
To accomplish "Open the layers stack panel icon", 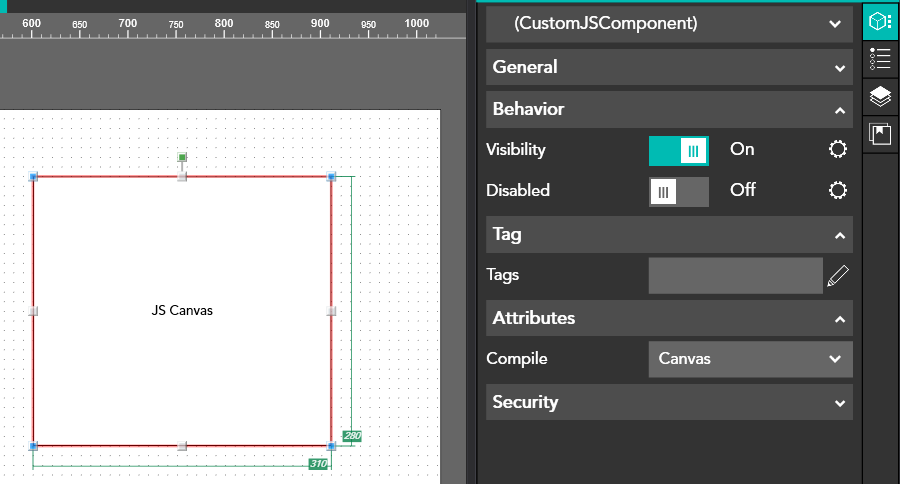I will pyautogui.click(x=880, y=96).
